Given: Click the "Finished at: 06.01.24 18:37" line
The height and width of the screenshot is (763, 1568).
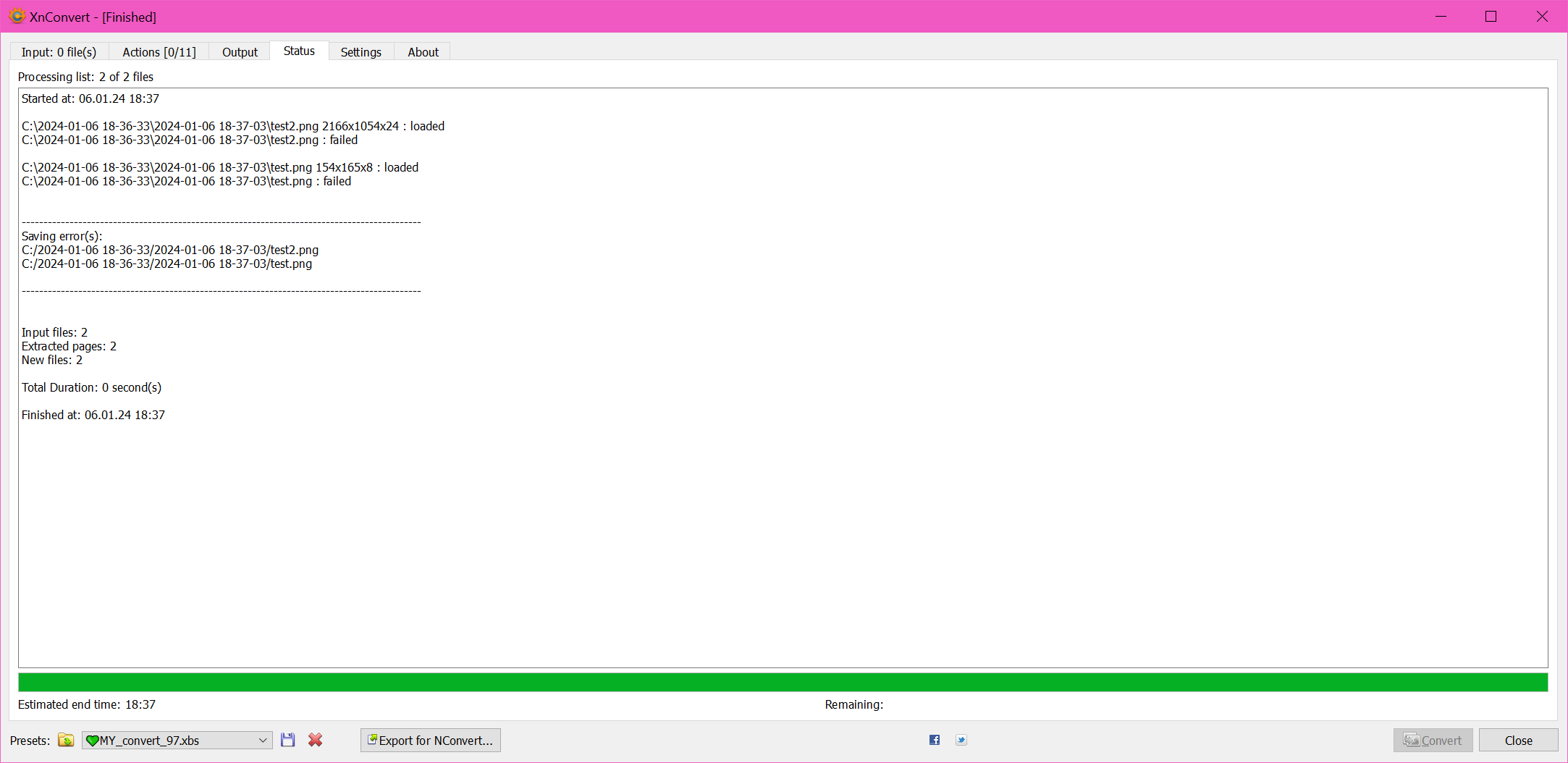Looking at the screenshot, I should [x=93, y=415].
